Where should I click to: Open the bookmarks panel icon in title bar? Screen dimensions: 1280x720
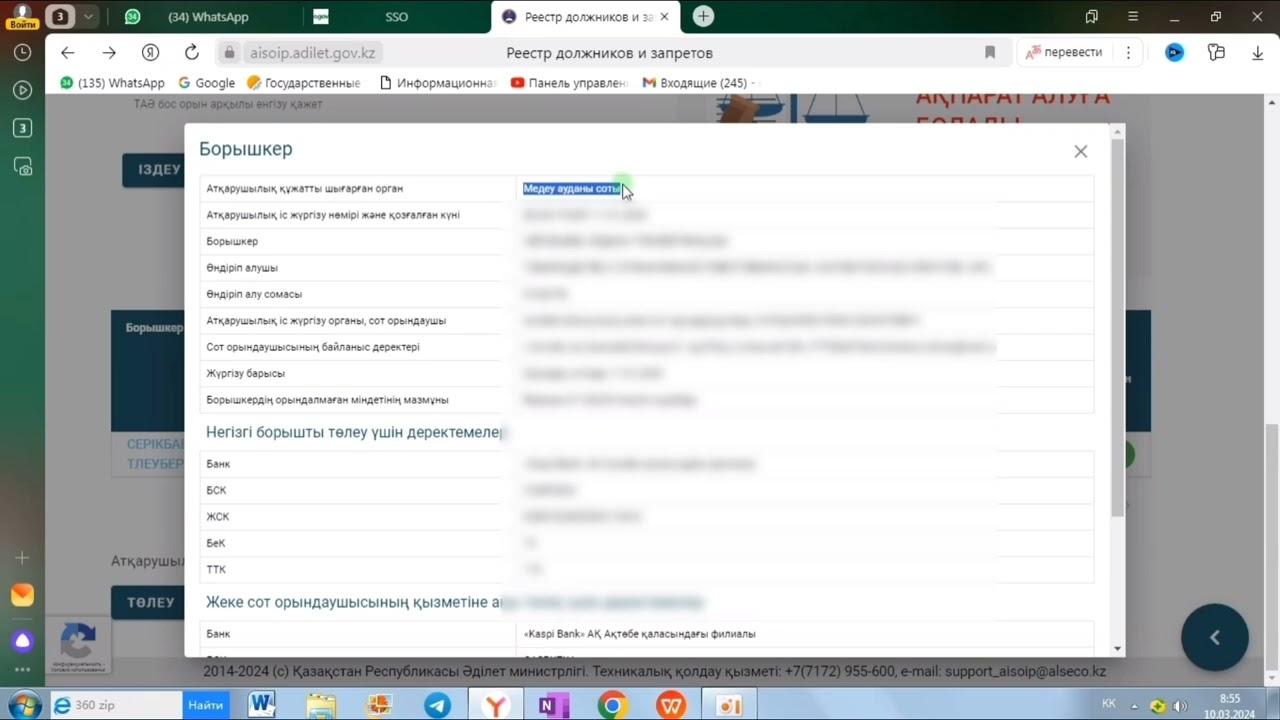pyautogui.click(x=1091, y=17)
